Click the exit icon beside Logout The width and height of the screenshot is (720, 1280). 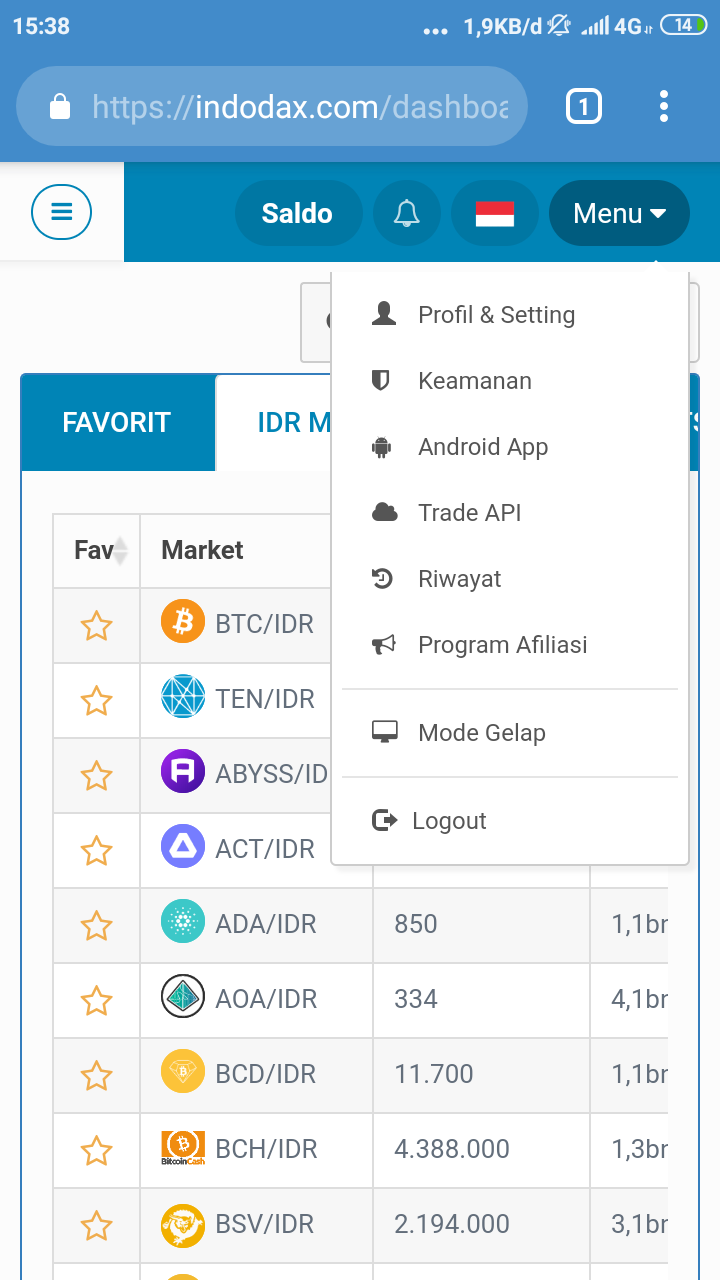point(384,820)
